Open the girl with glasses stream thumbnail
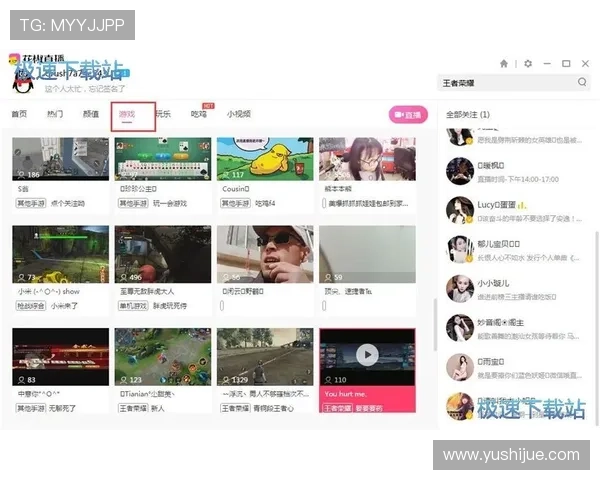 point(367,159)
